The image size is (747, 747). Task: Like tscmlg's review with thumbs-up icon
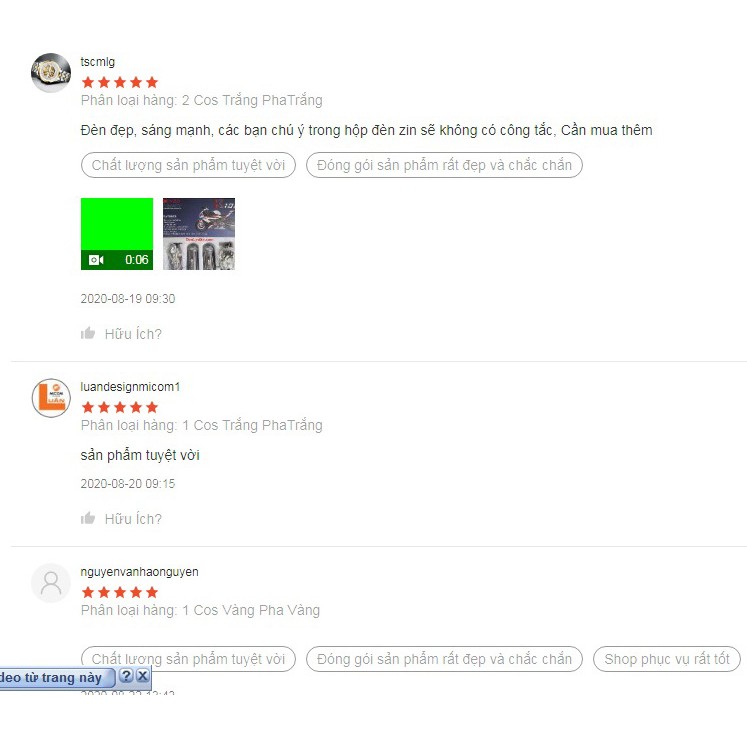point(88,333)
